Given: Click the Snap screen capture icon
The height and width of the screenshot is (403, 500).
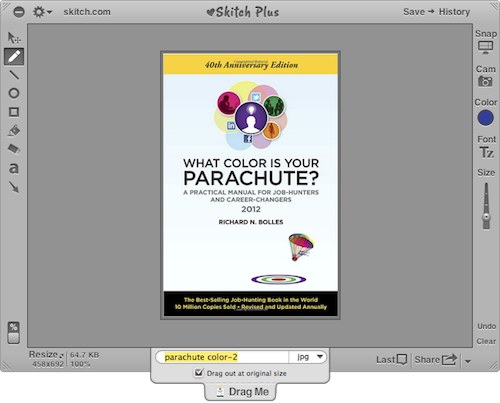Looking at the screenshot, I should coord(485,47).
